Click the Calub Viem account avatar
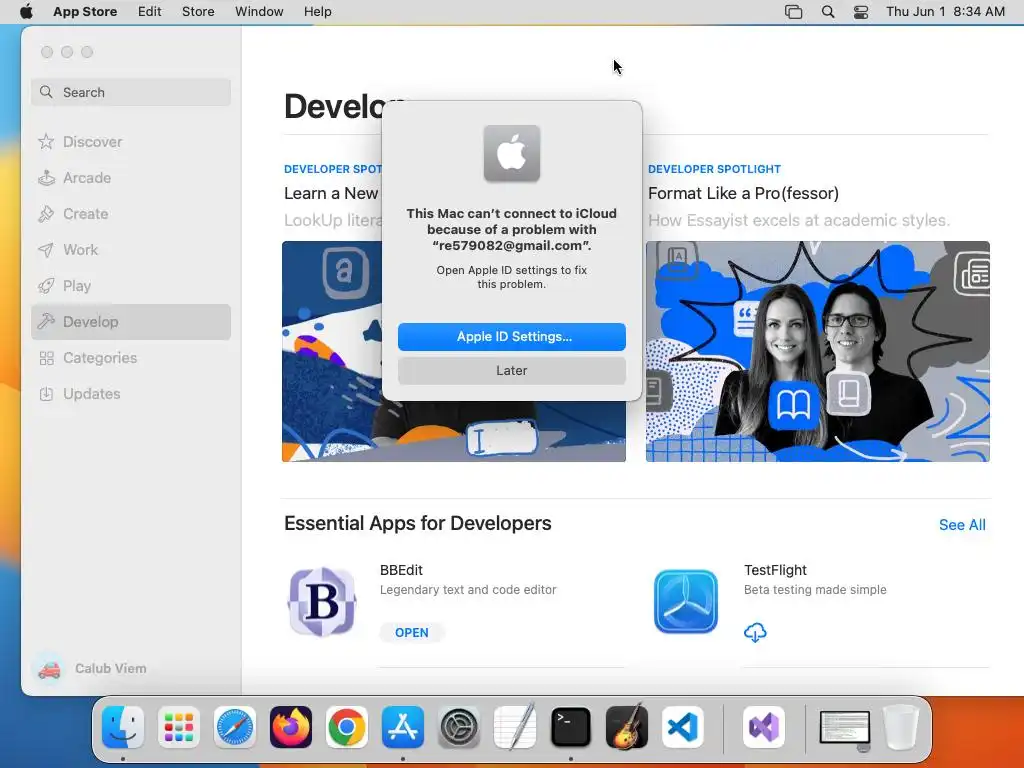 click(49, 669)
